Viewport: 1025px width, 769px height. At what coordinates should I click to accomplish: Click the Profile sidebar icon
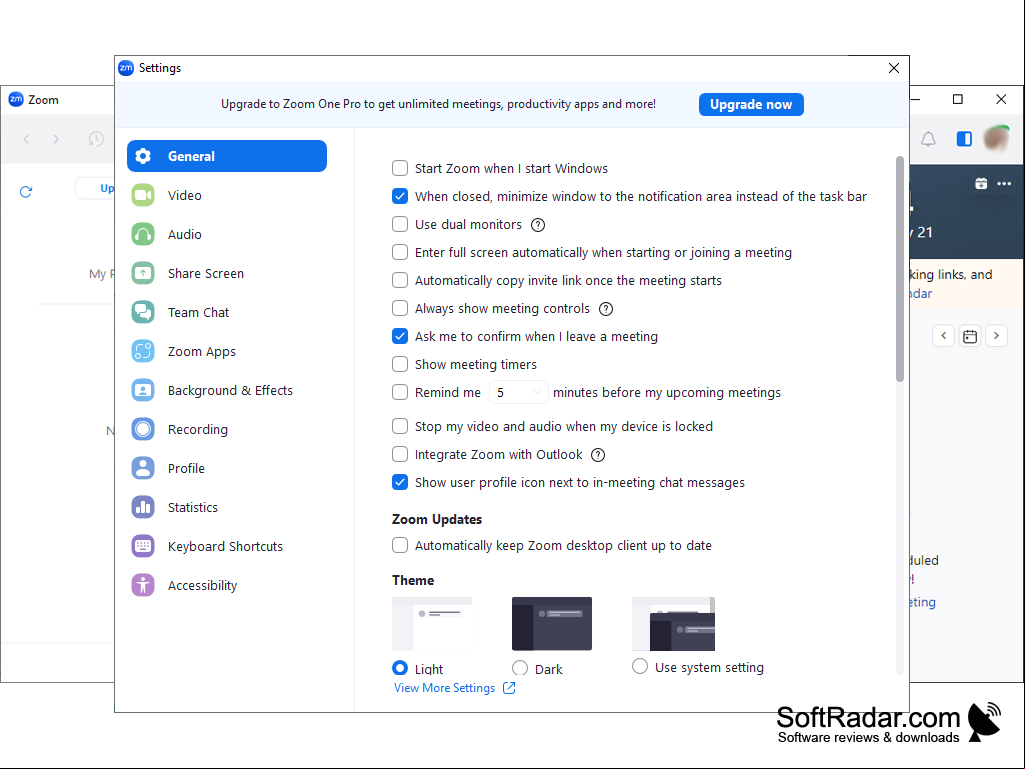pos(143,468)
